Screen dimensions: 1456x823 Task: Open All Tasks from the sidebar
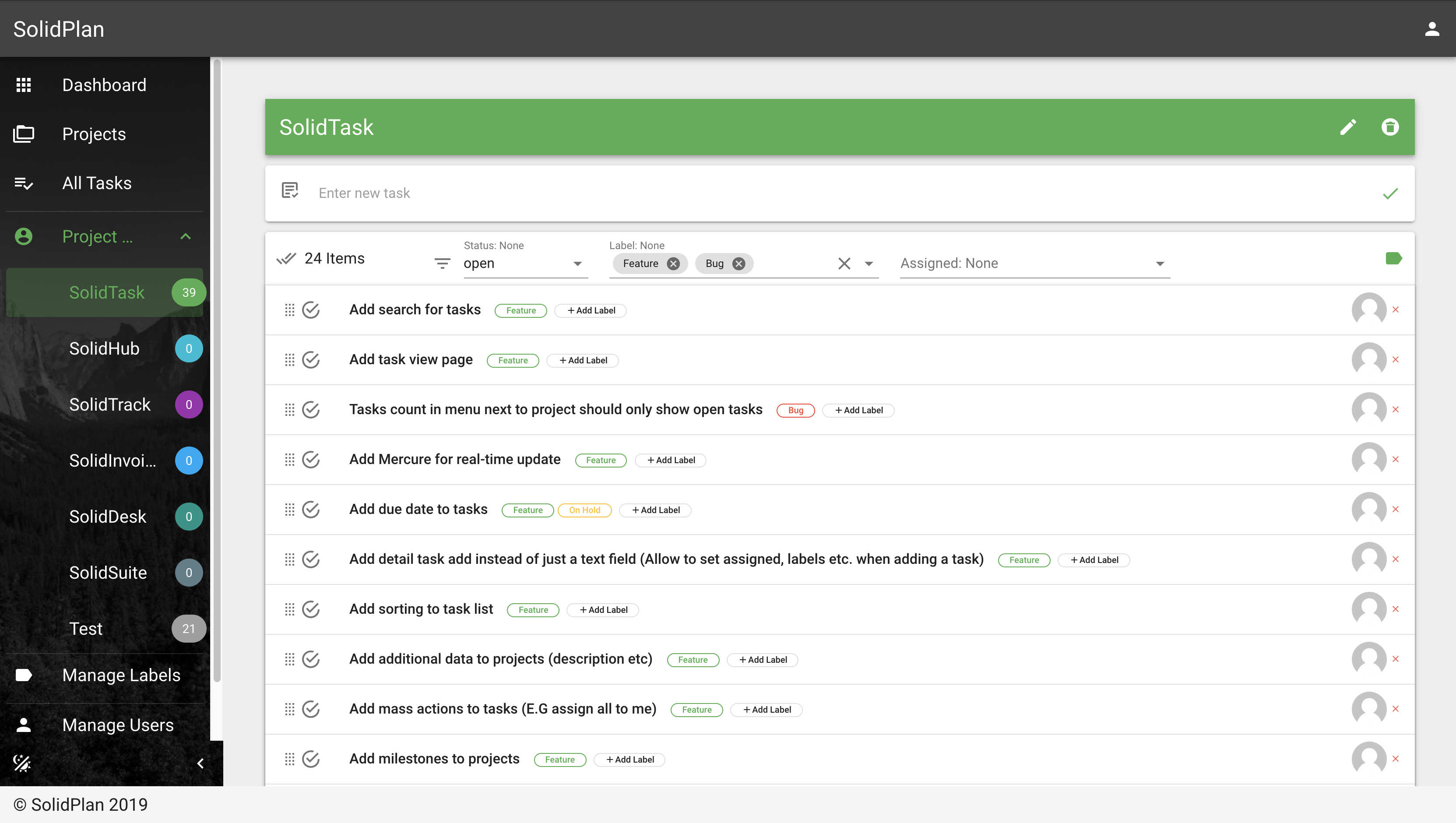click(97, 183)
